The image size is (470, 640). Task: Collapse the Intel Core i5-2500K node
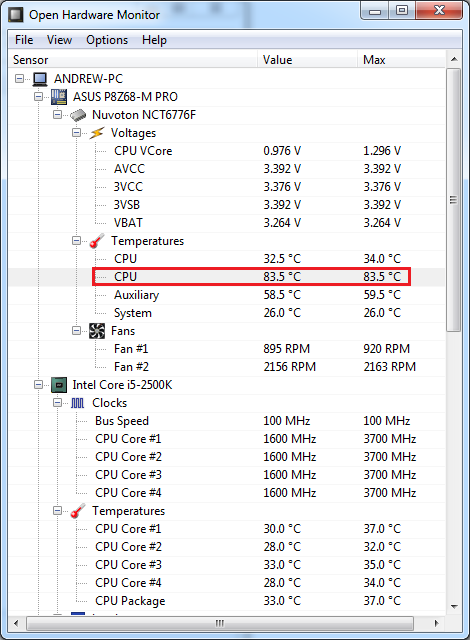click(x=38, y=384)
